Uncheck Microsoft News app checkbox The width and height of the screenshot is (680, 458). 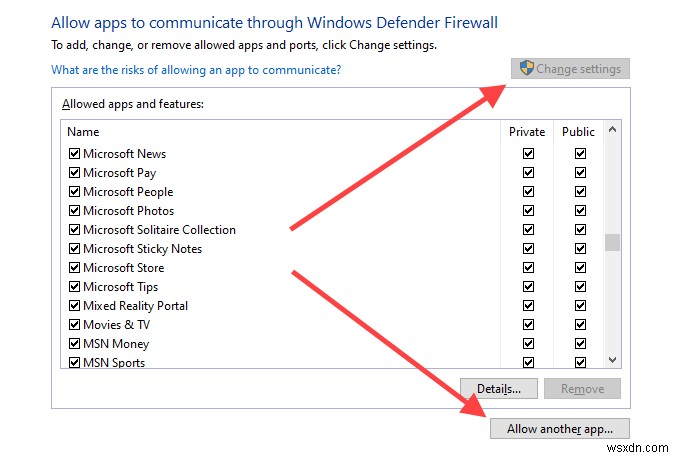74,154
